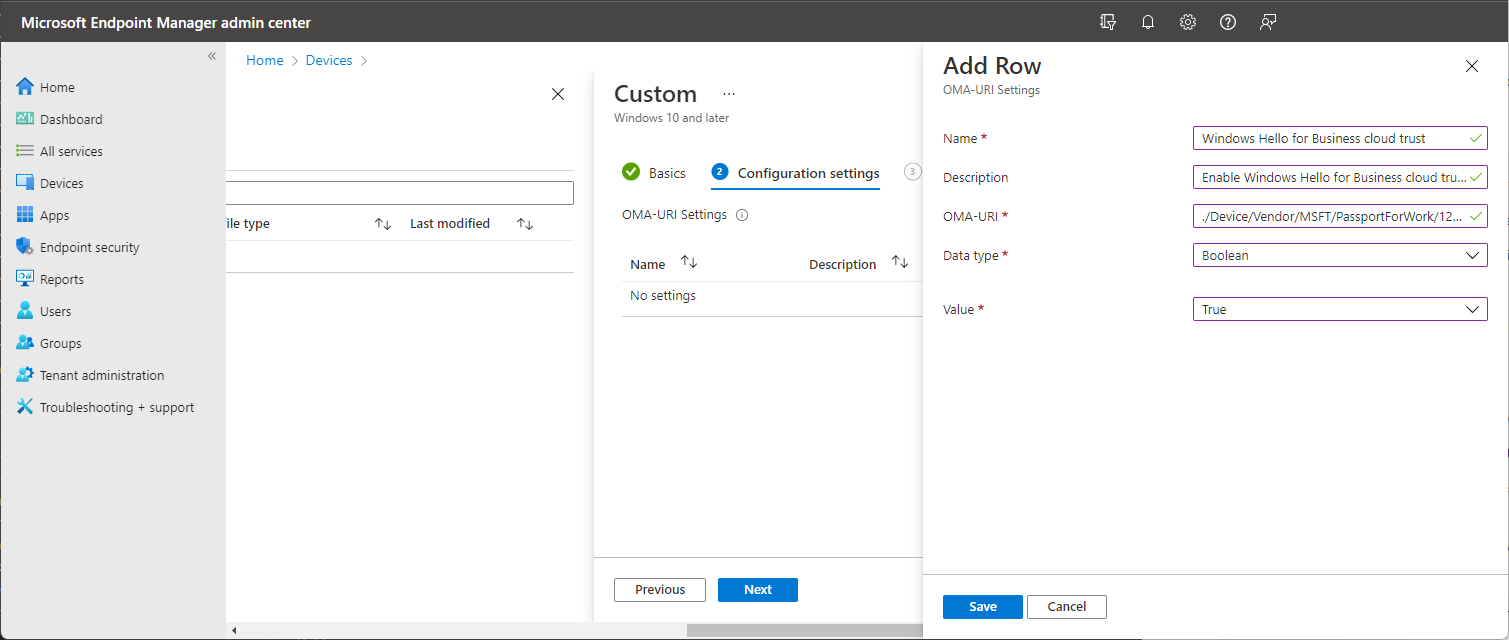Expand the Value dropdown set to True
Image resolution: width=1509 pixels, height=640 pixels.
[x=1339, y=309]
